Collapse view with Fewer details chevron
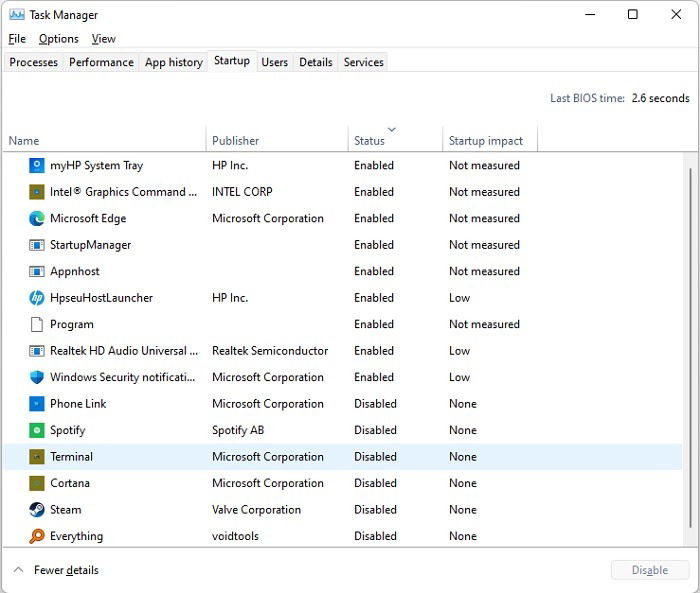700x593 pixels. pos(18,570)
